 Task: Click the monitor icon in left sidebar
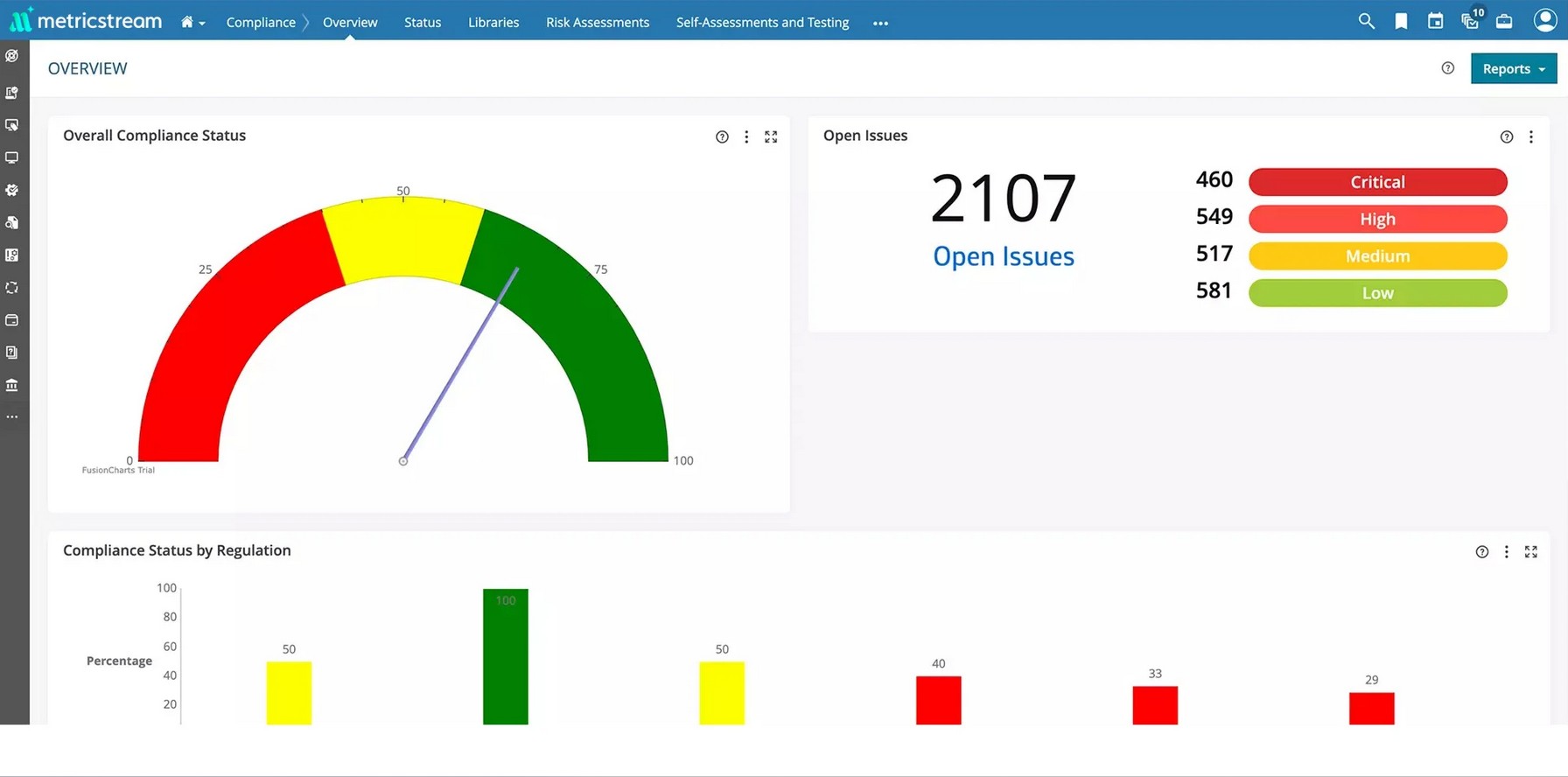(x=12, y=157)
